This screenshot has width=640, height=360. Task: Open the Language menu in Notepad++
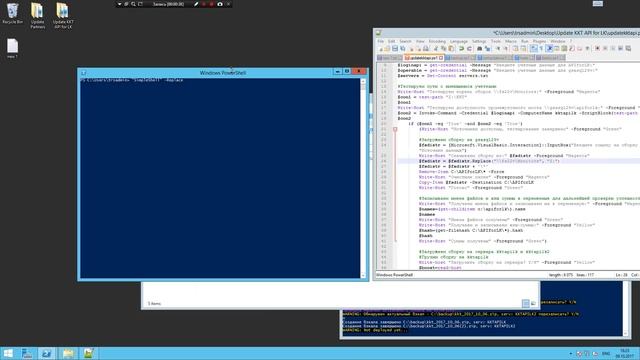pyautogui.click(x=459, y=41)
